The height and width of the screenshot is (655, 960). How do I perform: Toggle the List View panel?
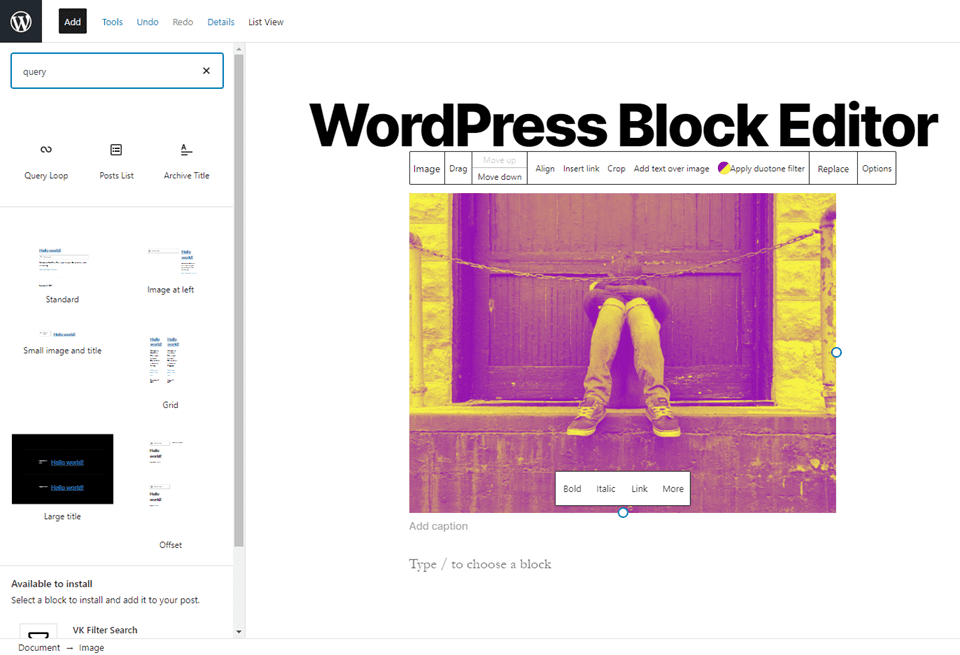point(265,21)
